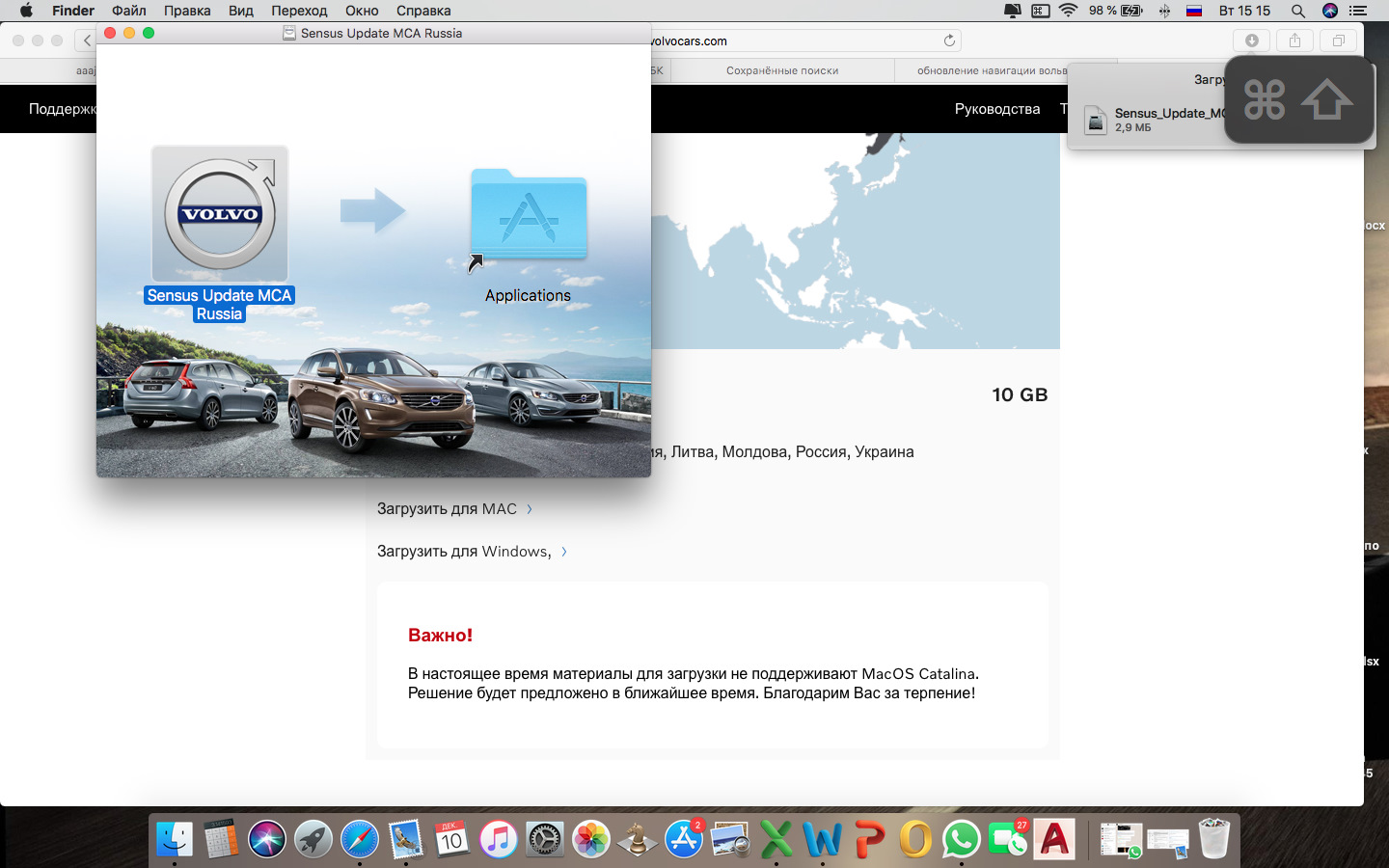Open minimized window with WhatsApp badge in Dock

point(1121,840)
